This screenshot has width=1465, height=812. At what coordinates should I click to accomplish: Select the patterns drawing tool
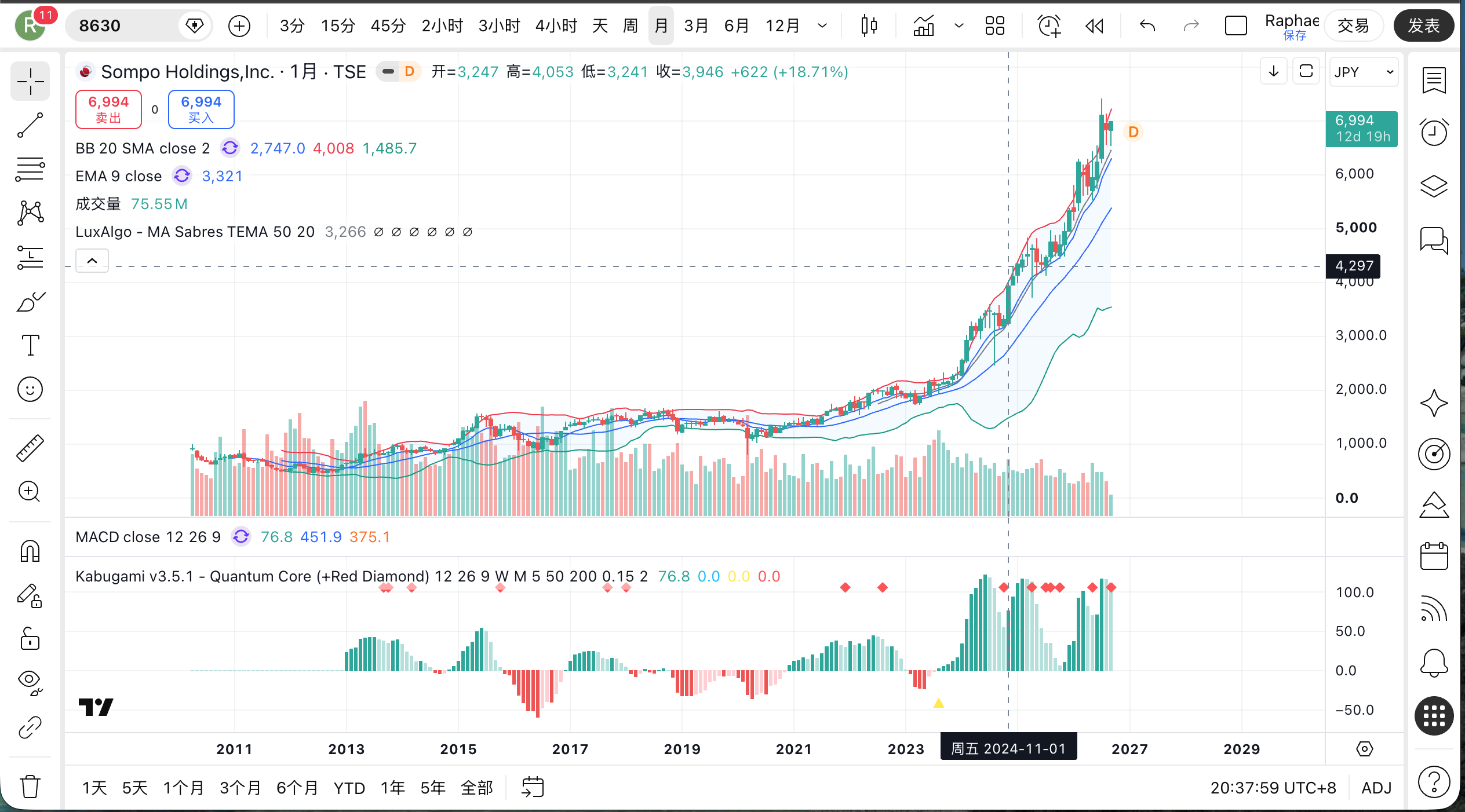30,213
